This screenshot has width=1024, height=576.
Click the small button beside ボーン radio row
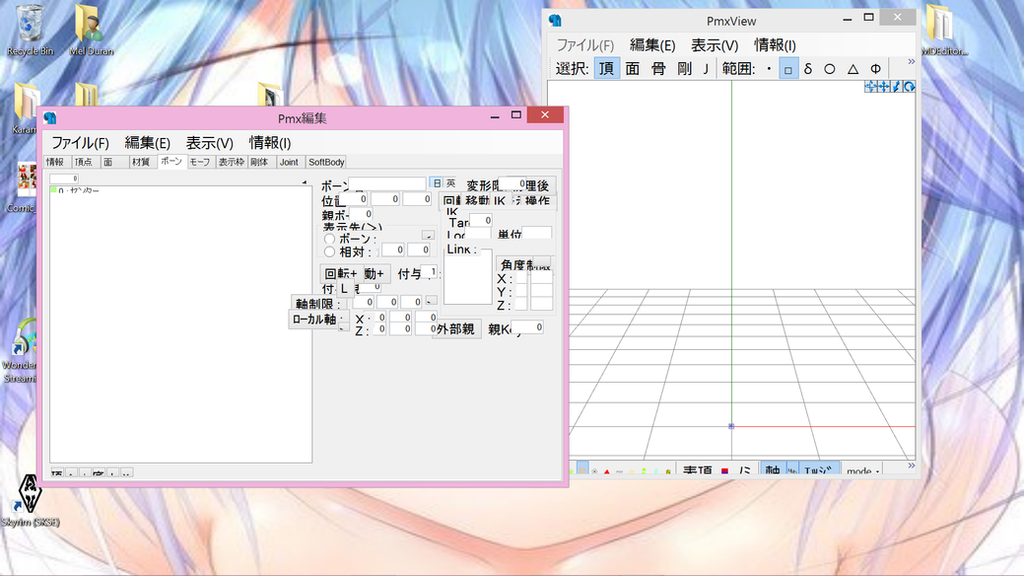[428, 235]
